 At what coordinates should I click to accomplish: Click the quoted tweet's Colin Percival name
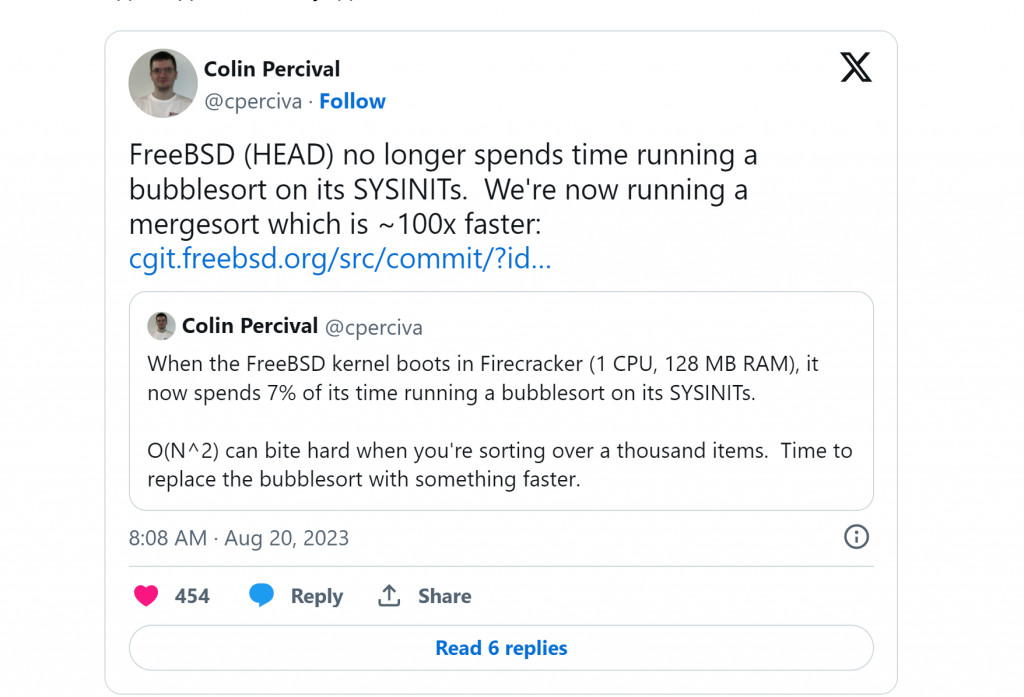click(x=250, y=325)
